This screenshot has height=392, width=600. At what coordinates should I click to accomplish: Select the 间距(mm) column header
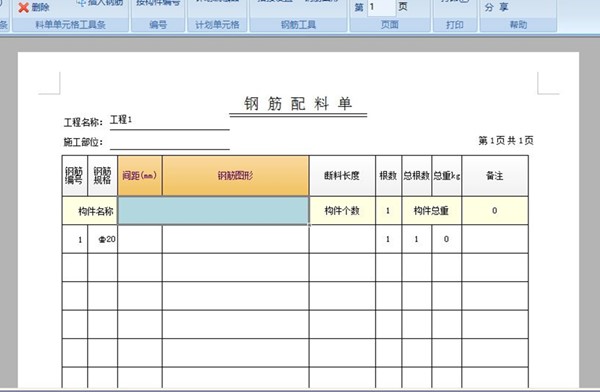pos(140,175)
